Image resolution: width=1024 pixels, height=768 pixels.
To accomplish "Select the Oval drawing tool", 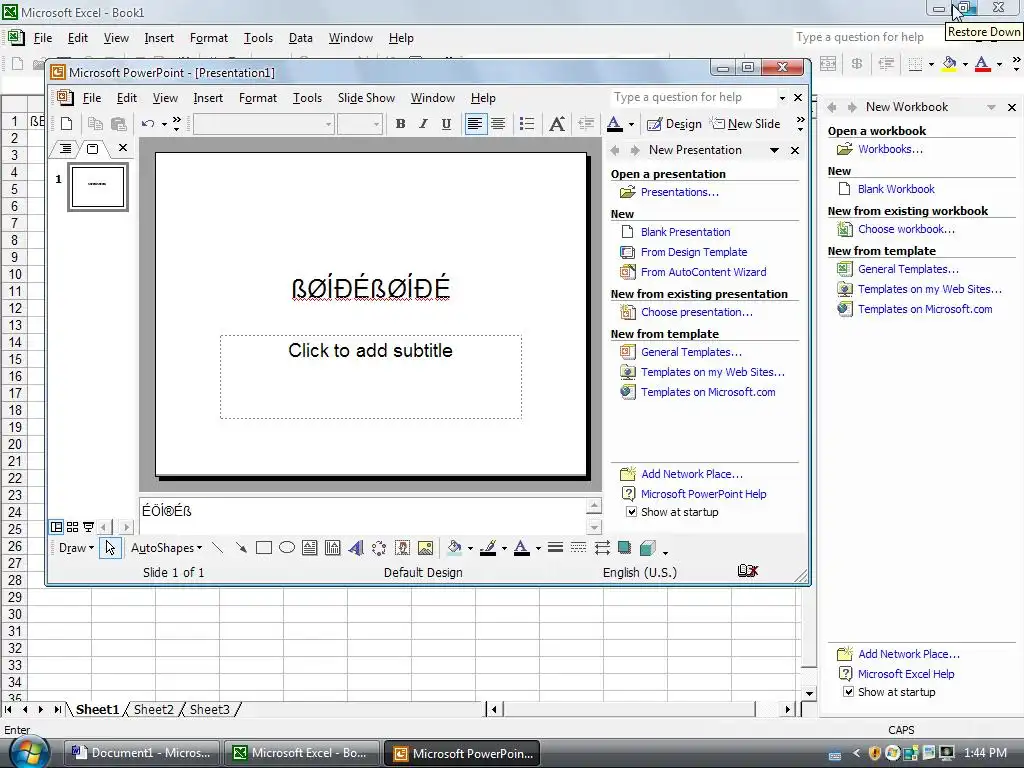I will click(x=287, y=548).
